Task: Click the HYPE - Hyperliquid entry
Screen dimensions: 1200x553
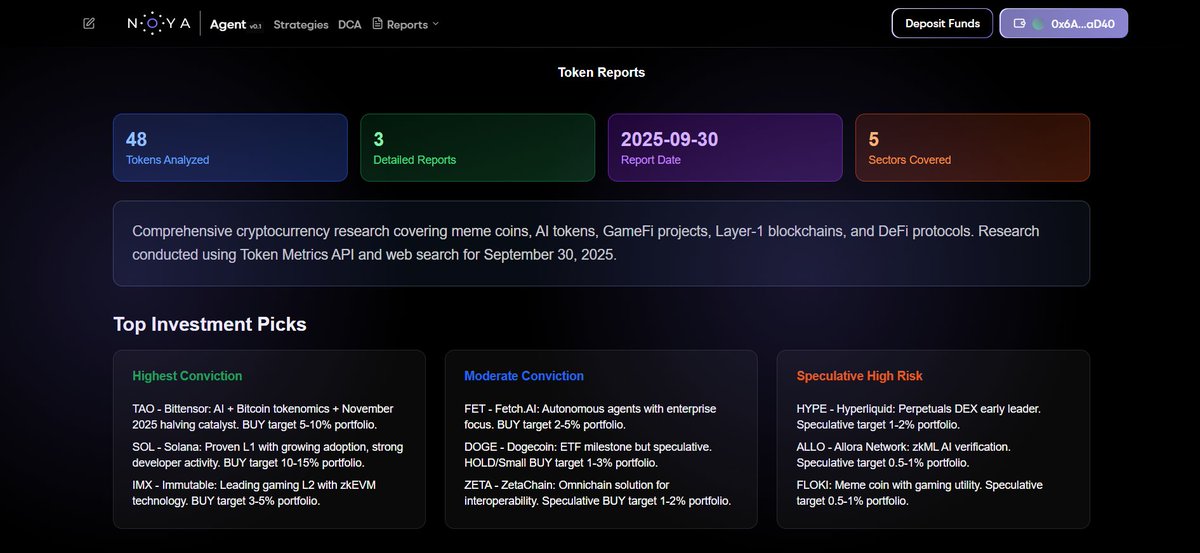Action: coord(918,417)
